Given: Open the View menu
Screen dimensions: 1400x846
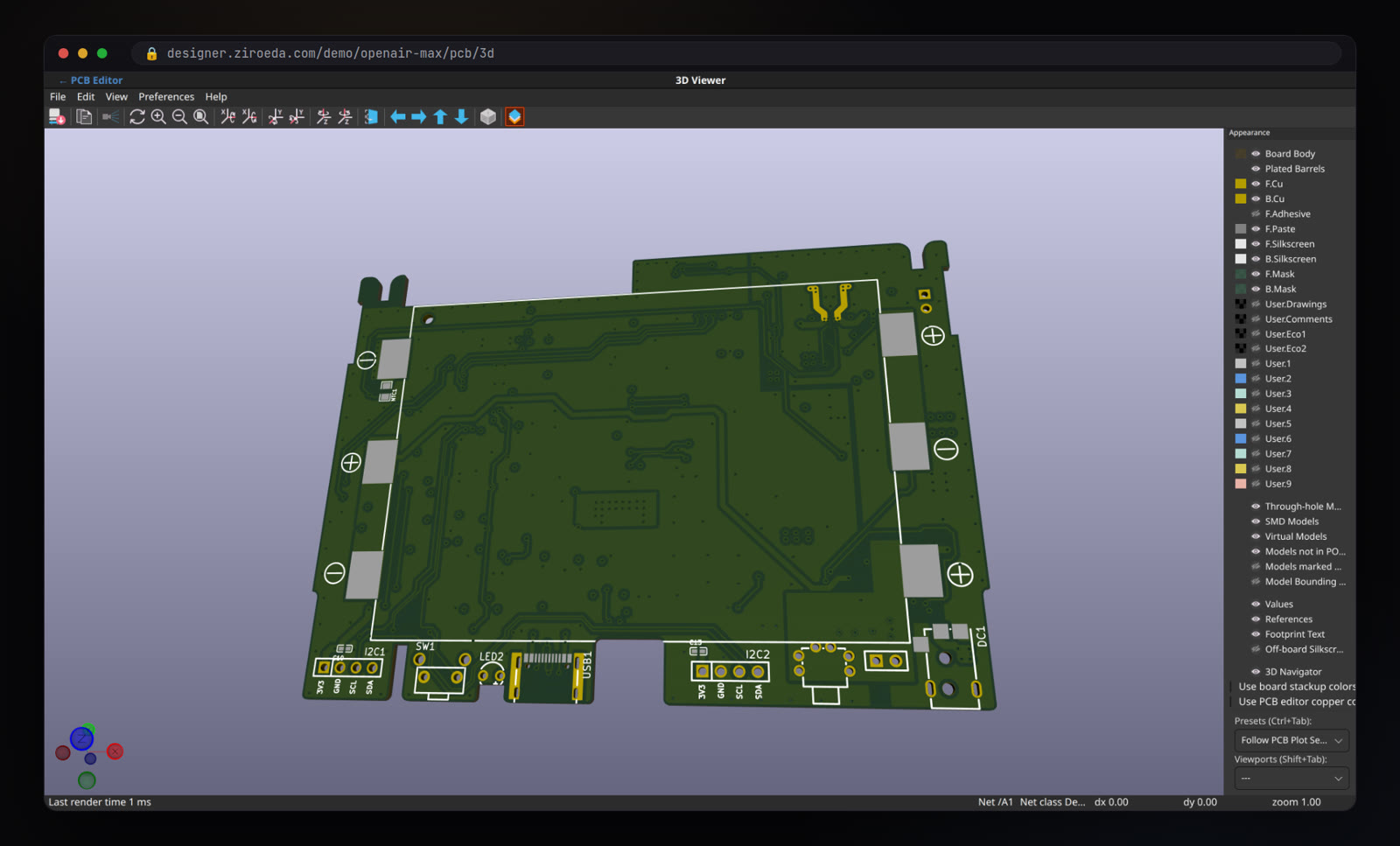Looking at the screenshot, I should 116,97.
